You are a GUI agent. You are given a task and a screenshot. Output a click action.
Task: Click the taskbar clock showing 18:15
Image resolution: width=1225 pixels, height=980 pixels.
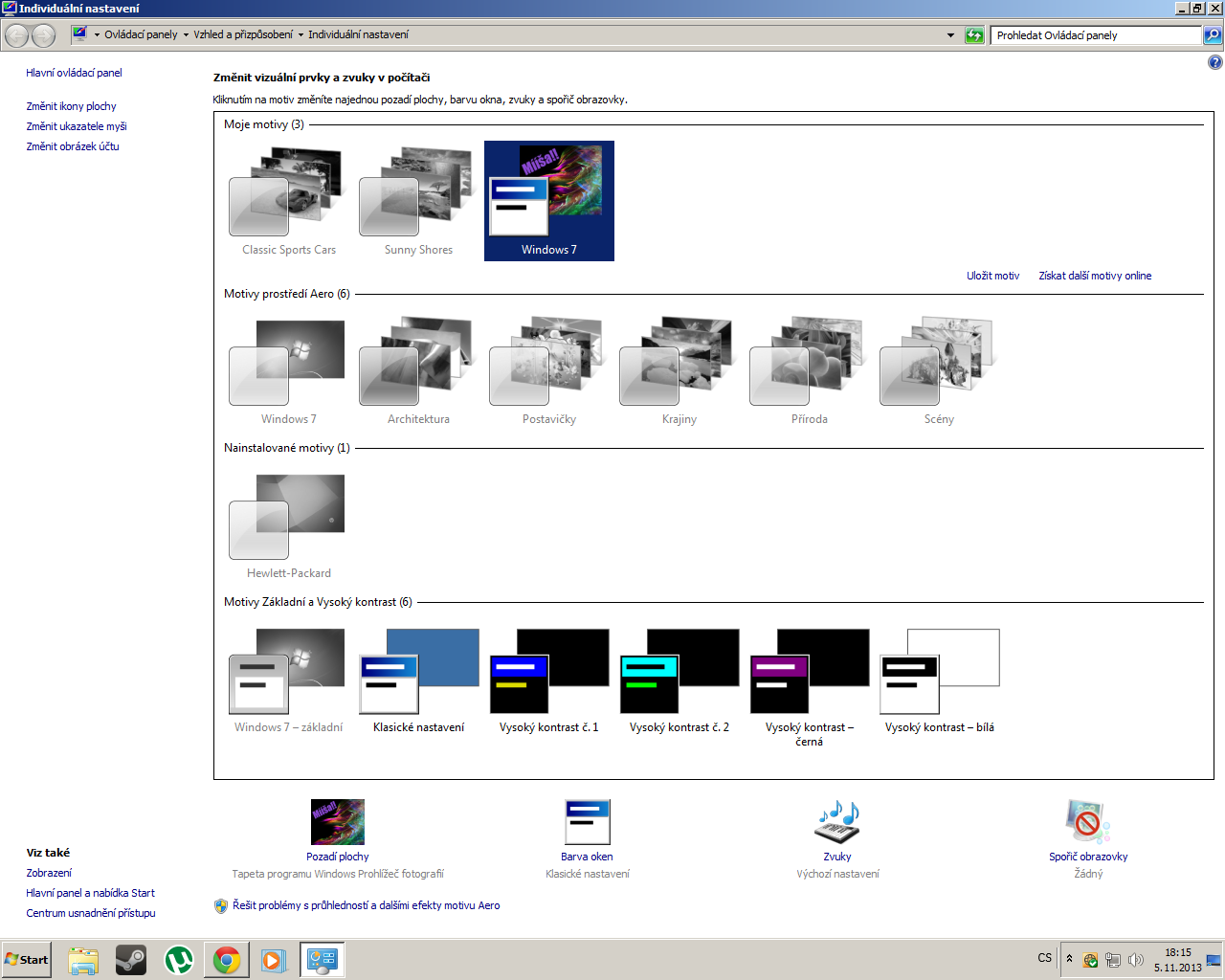[x=1178, y=960]
